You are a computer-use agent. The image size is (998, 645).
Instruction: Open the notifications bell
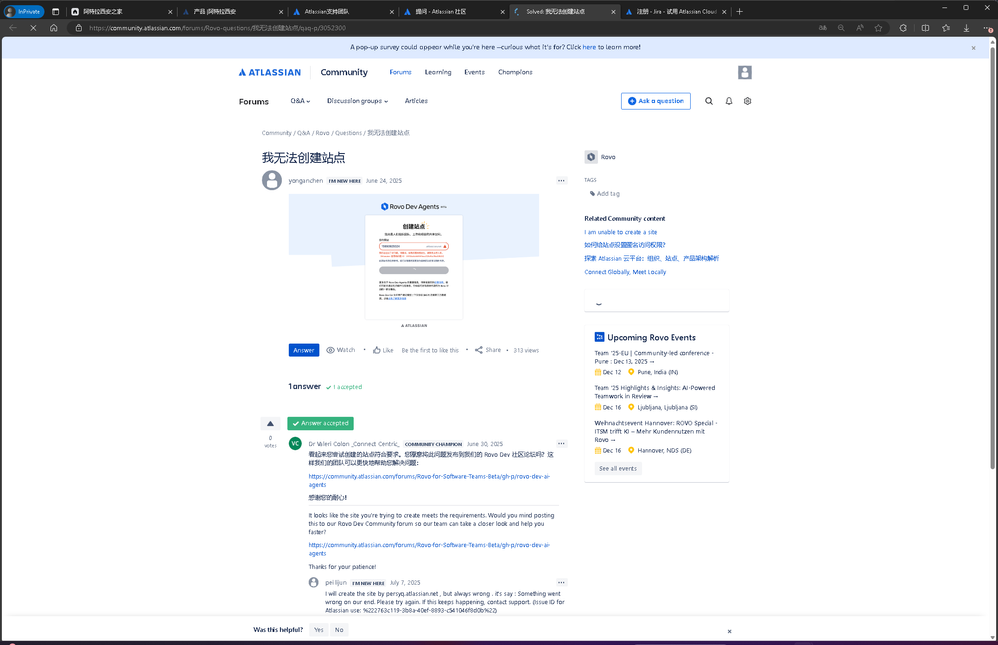click(x=729, y=101)
